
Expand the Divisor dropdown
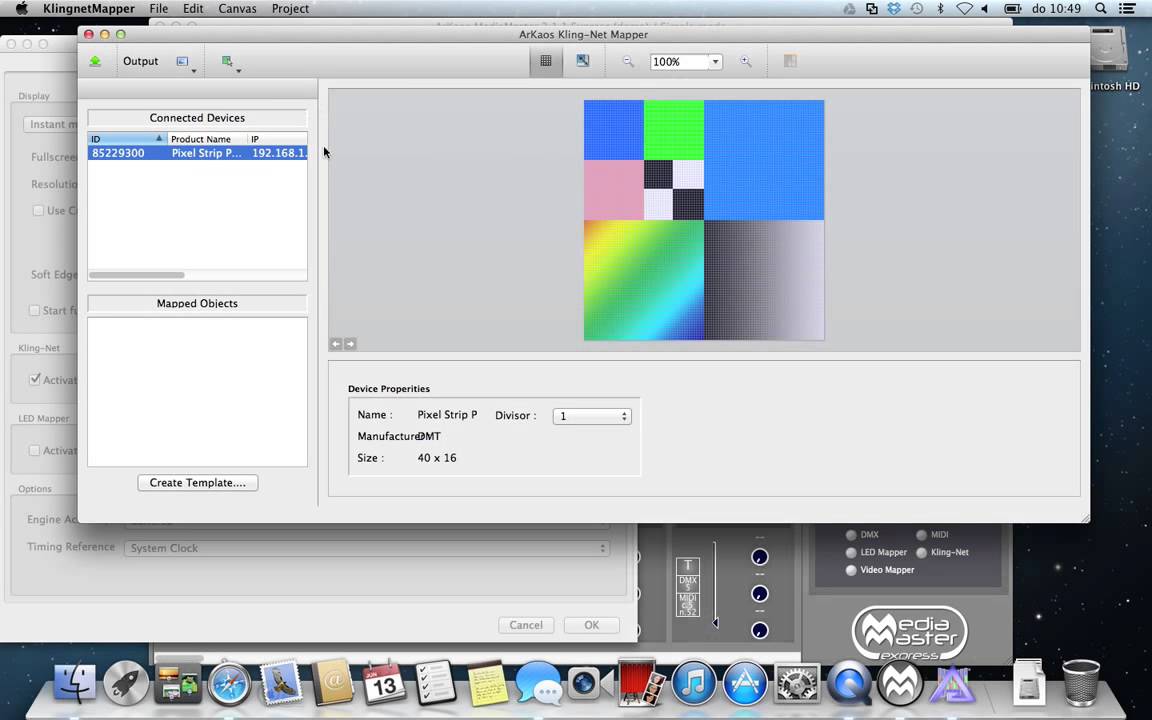point(592,416)
